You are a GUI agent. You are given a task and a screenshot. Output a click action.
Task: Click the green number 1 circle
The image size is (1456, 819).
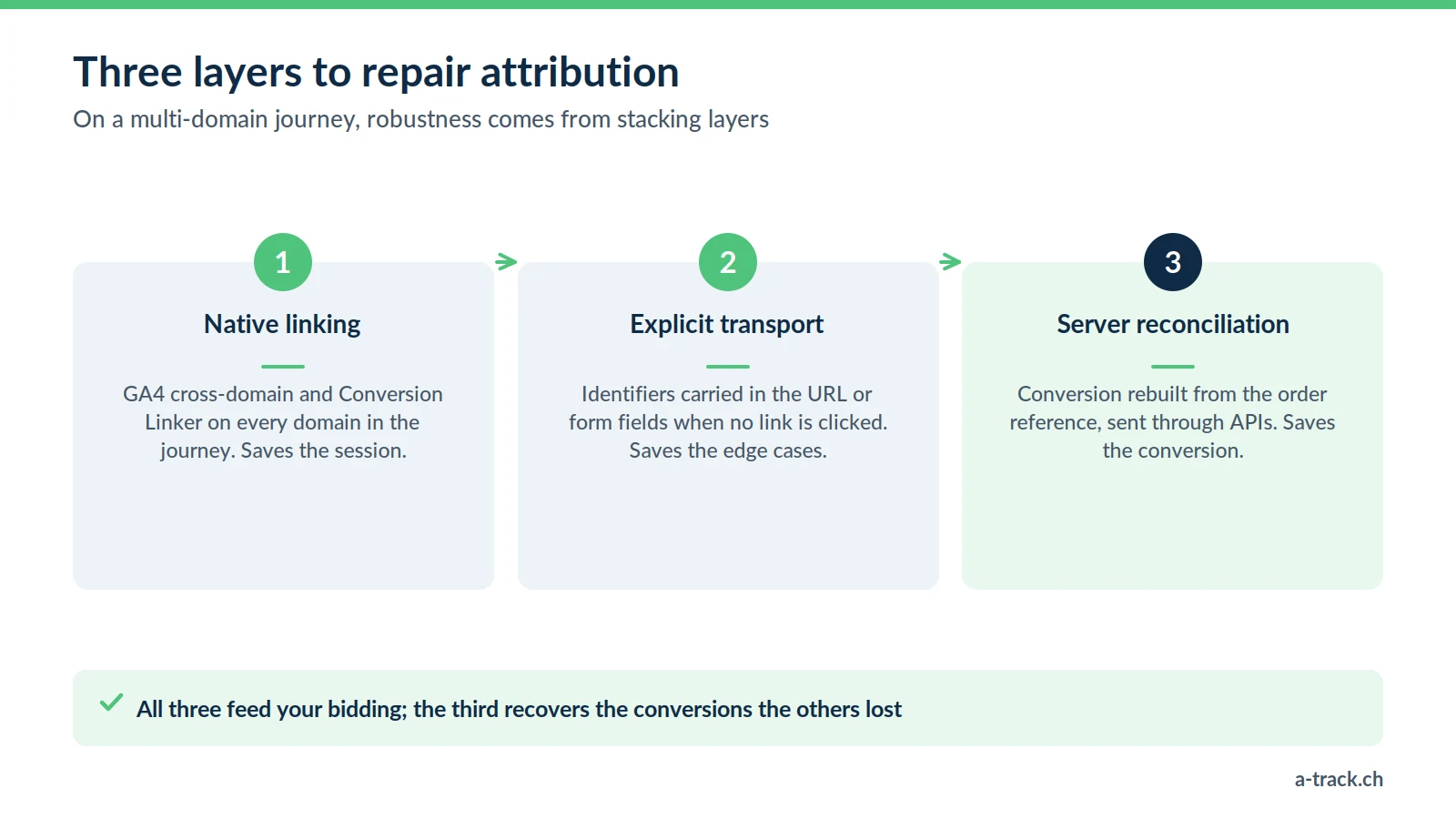(283, 262)
